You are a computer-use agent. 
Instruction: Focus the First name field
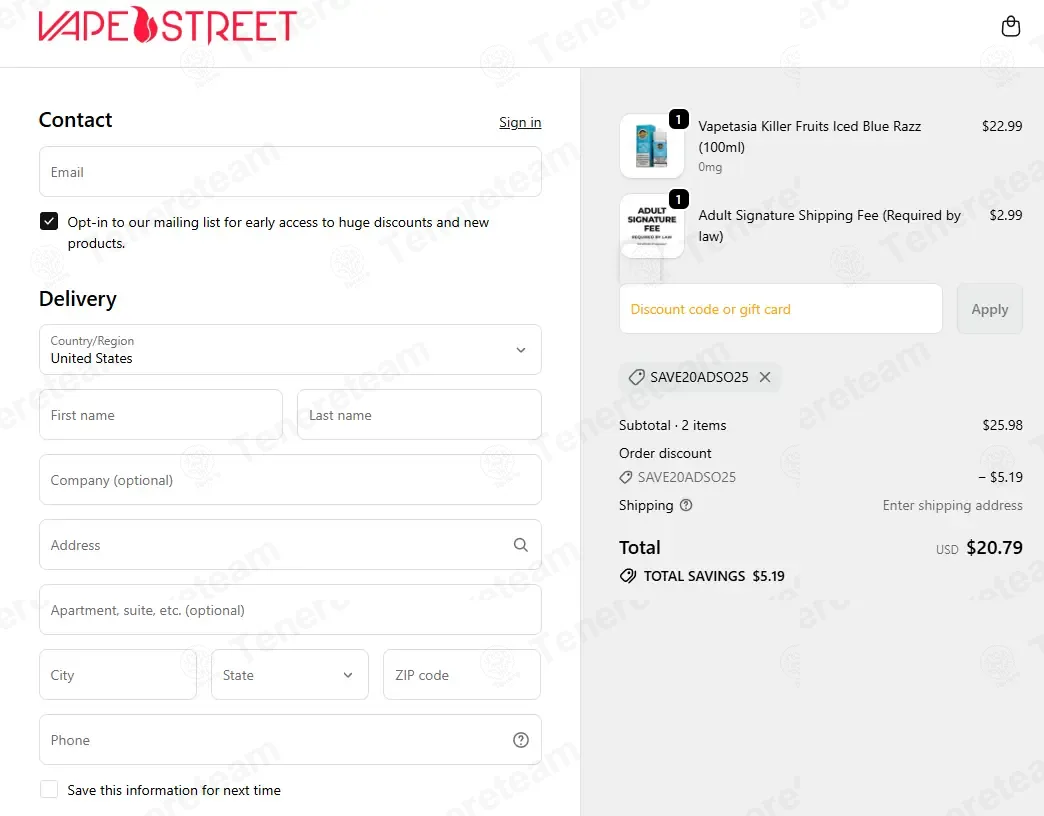(x=160, y=415)
